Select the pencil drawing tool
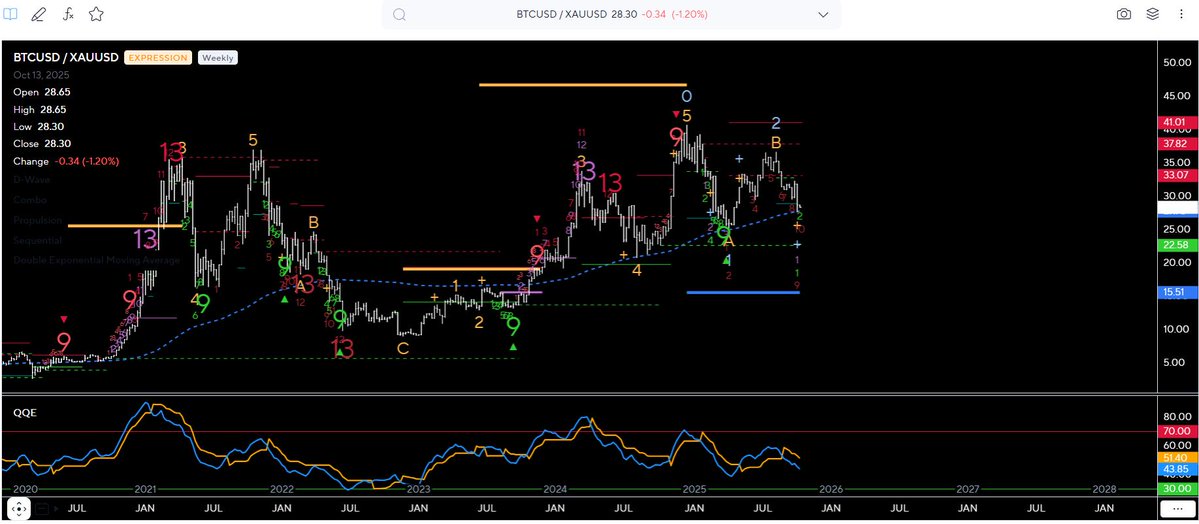Screen dimensions: 1199x524 39,14
